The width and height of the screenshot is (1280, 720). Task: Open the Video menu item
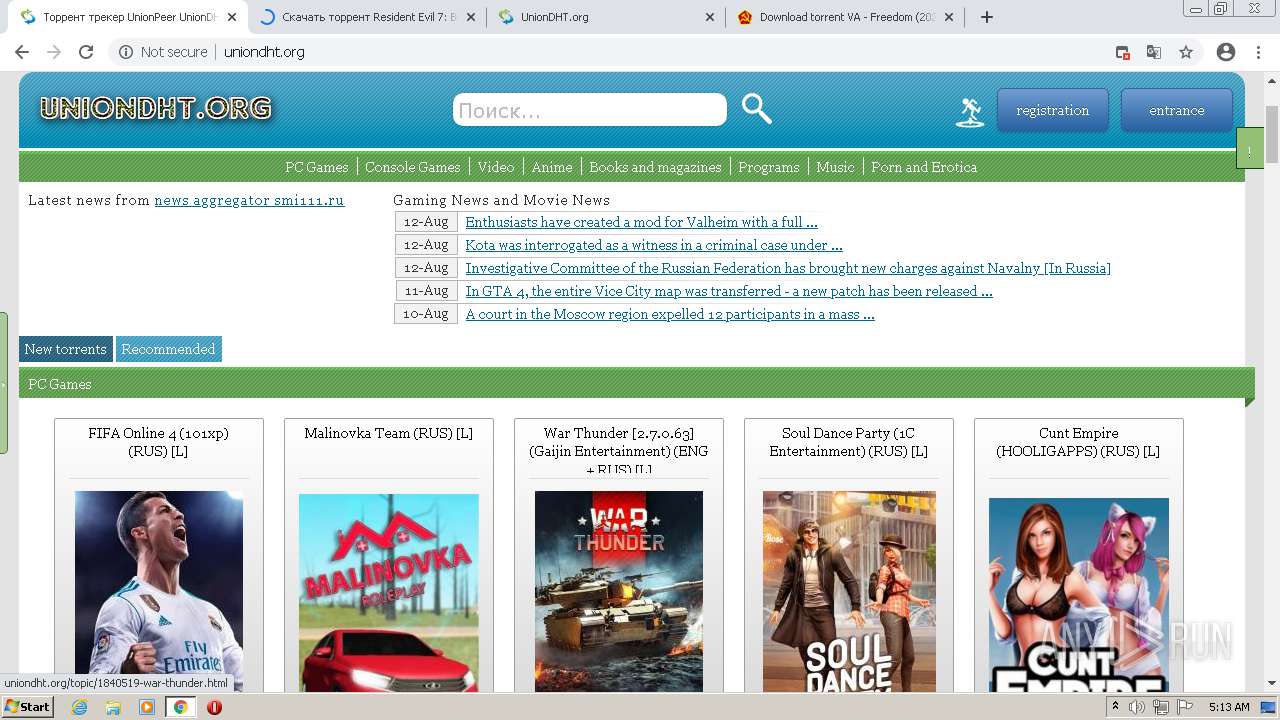click(495, 167)
